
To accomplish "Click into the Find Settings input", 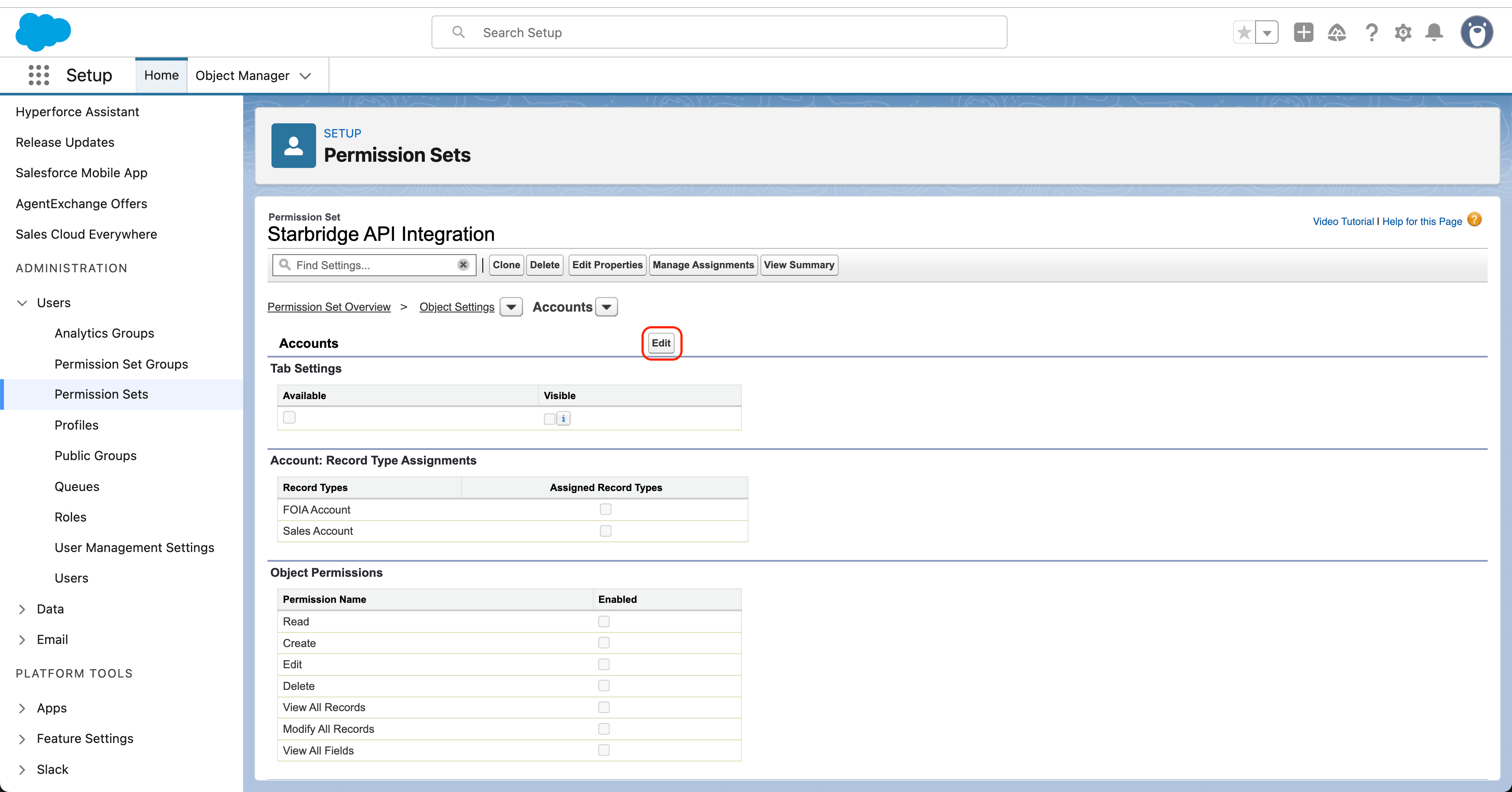I will (x=374, y=265).
